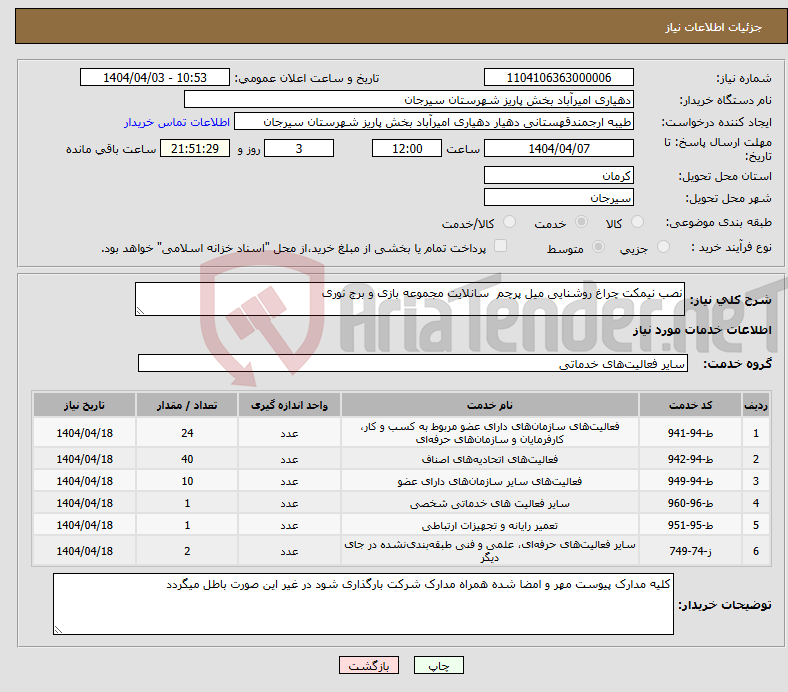Viewport: 788px width, 692px height.
Task: Click the requester field طیبه ارجمندقهستانی
Action: (x=434, y=122)
